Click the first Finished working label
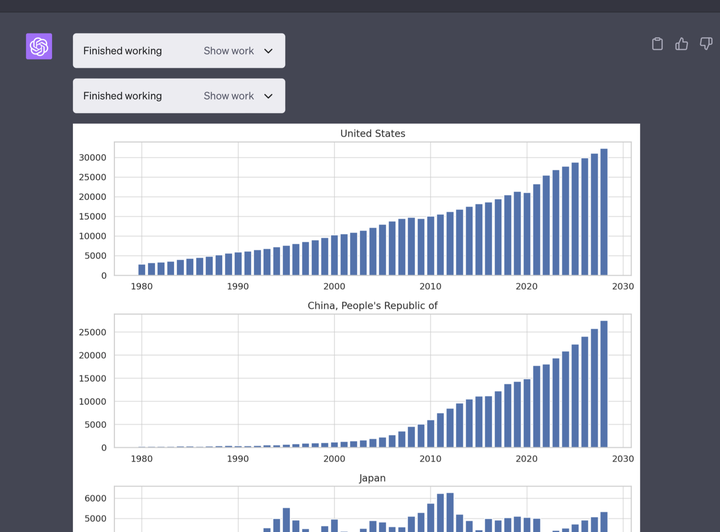The height and width of the screenshot is (532, 720). (x=123, y=50)
